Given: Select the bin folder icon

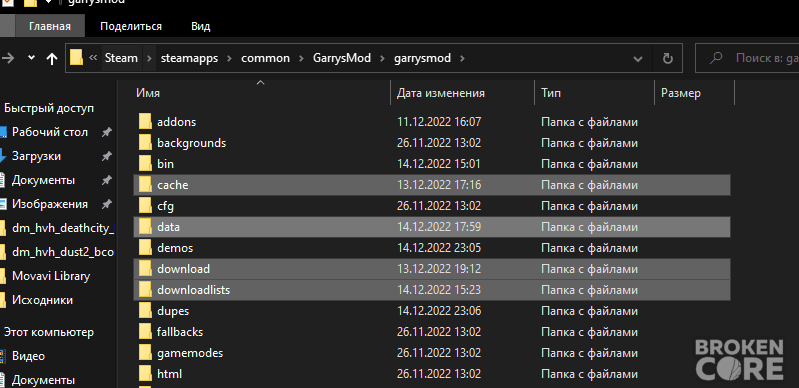Looking at the screenshot, I should point(146,164).
